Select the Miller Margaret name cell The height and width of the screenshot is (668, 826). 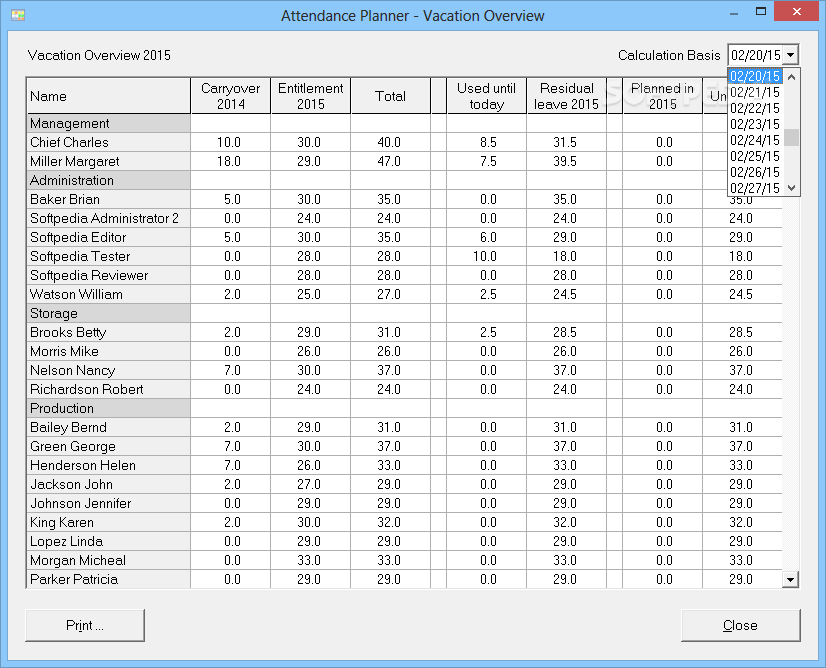click(x=108, y=161)
